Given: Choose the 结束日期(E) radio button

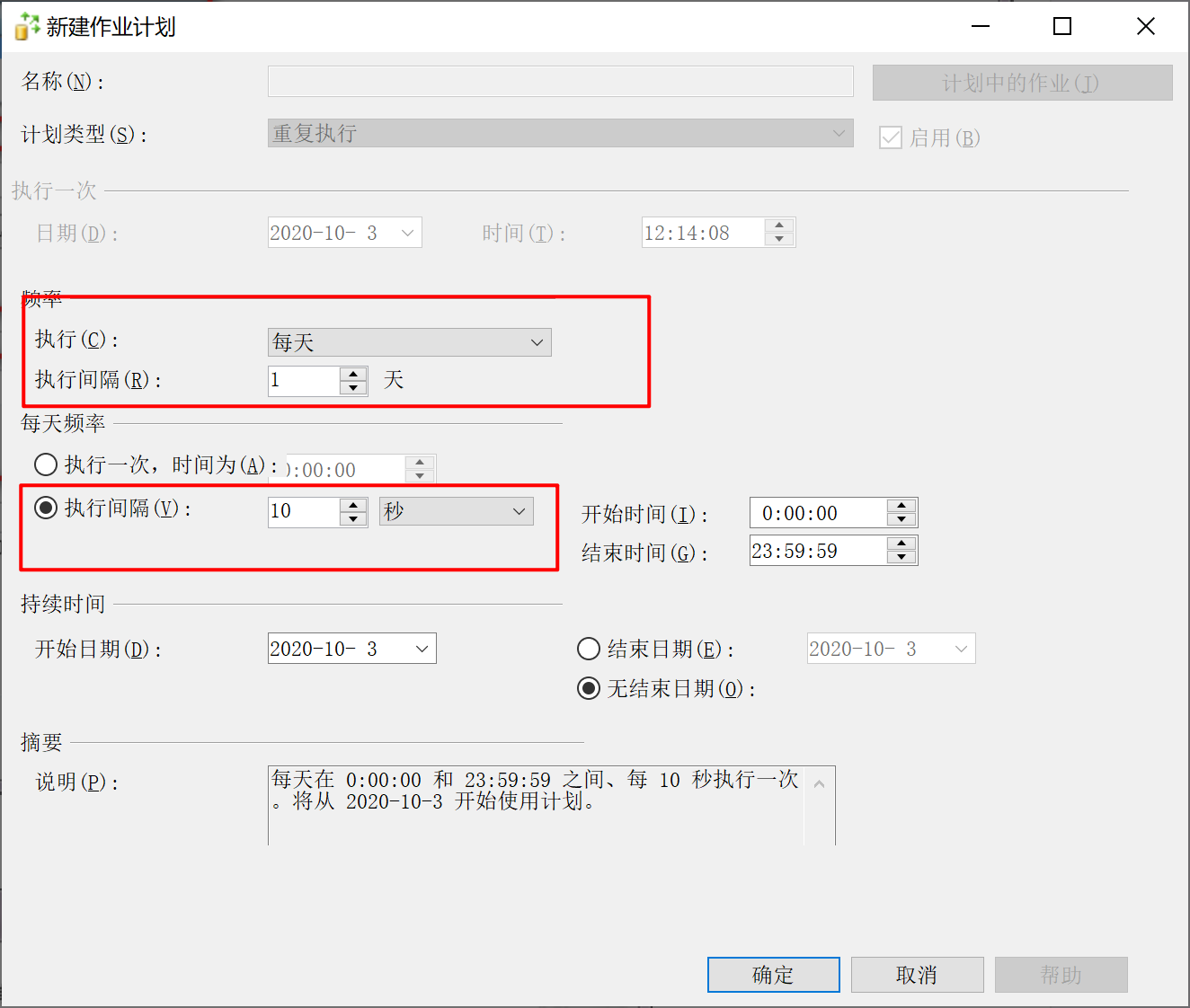Looking at the screenshot, I should [589, 649].
